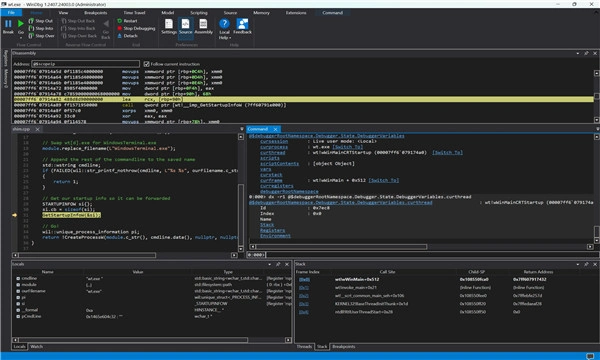This screenshot has width=600, height=360.
Task: Close the shim.cpp source tab
Action: pos(38,129)
